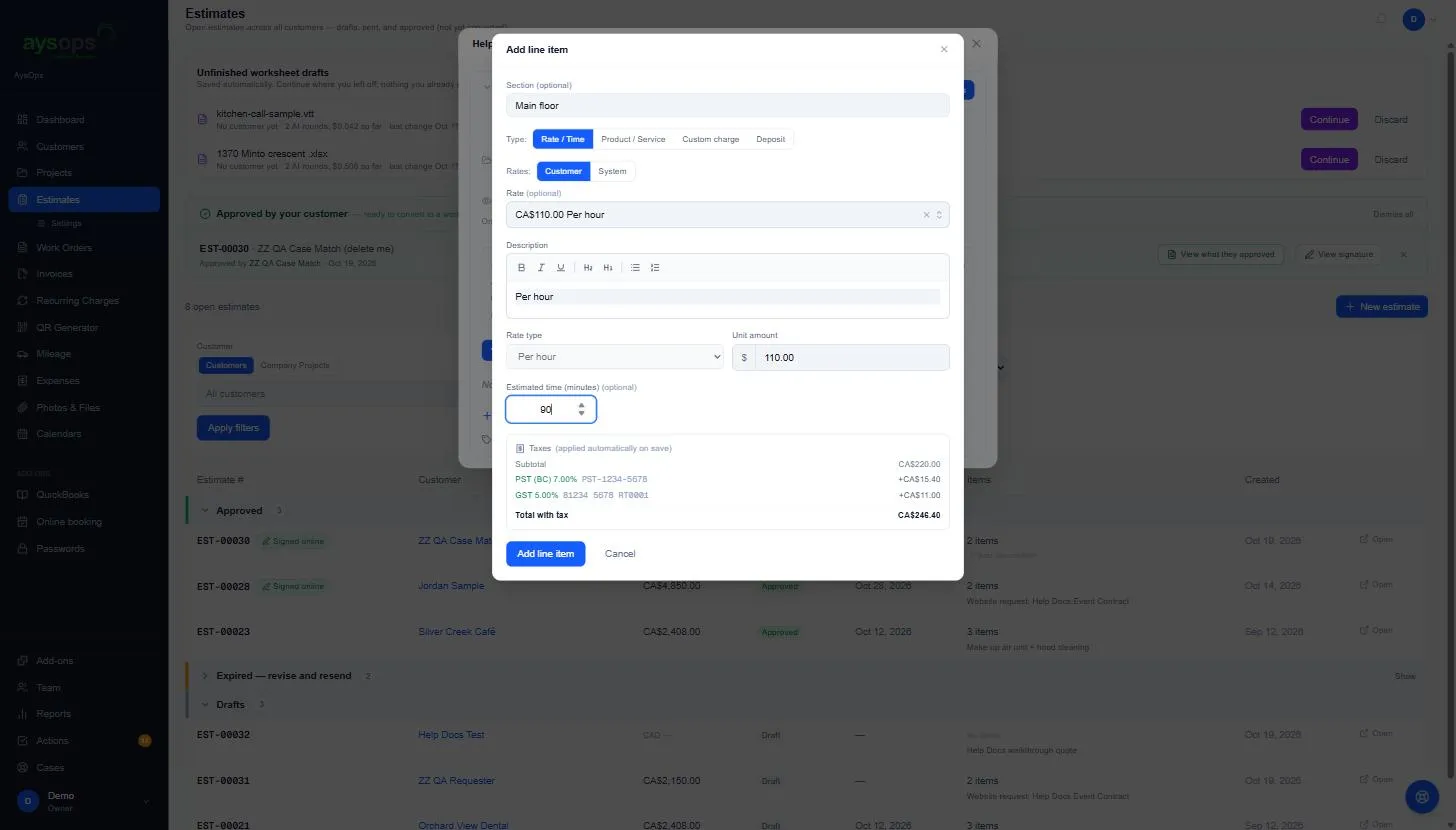
Task: Open QR Generator in the sidebar
Action: [x=84, y=328]
